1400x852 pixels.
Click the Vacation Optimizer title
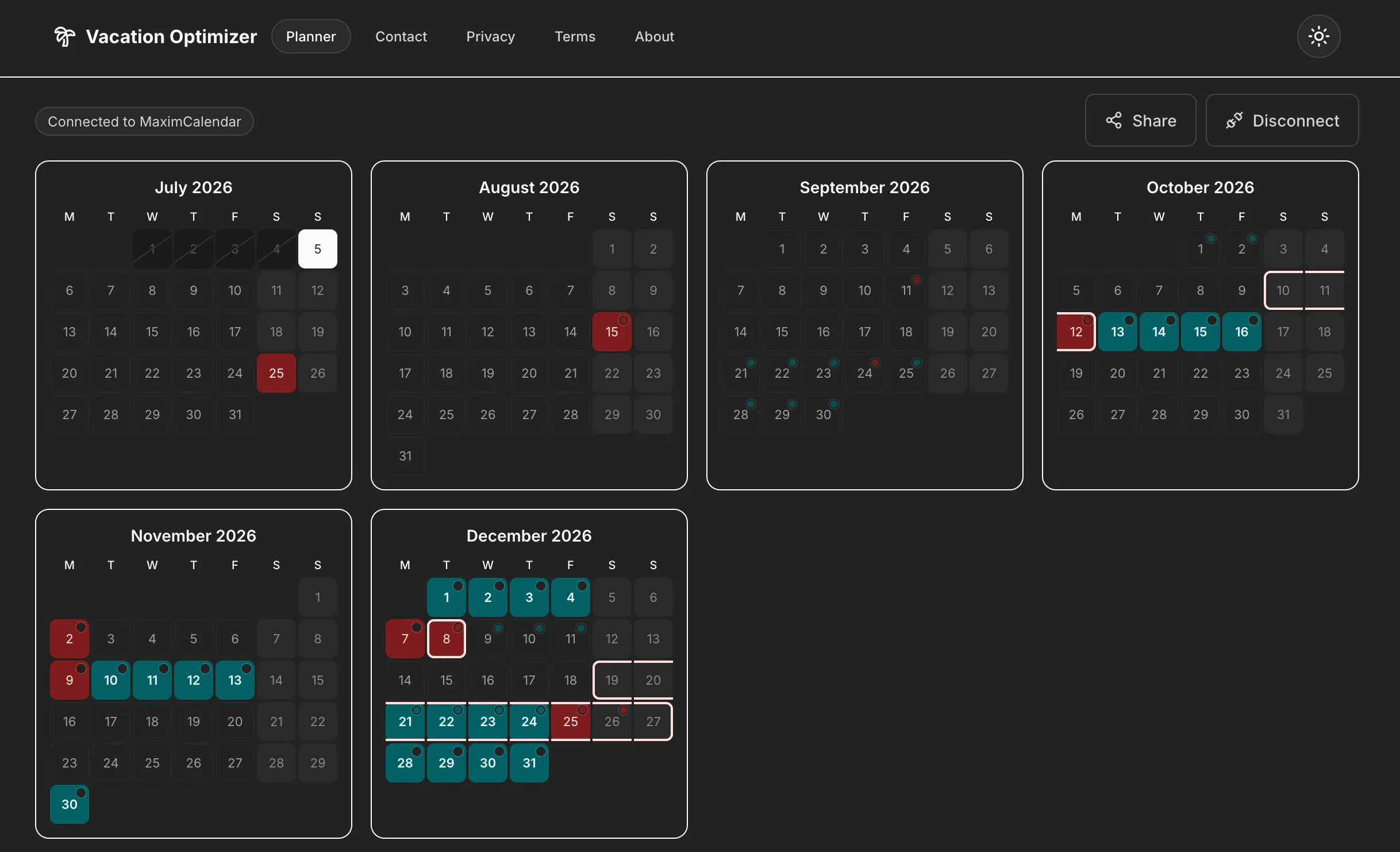(171, 36)
